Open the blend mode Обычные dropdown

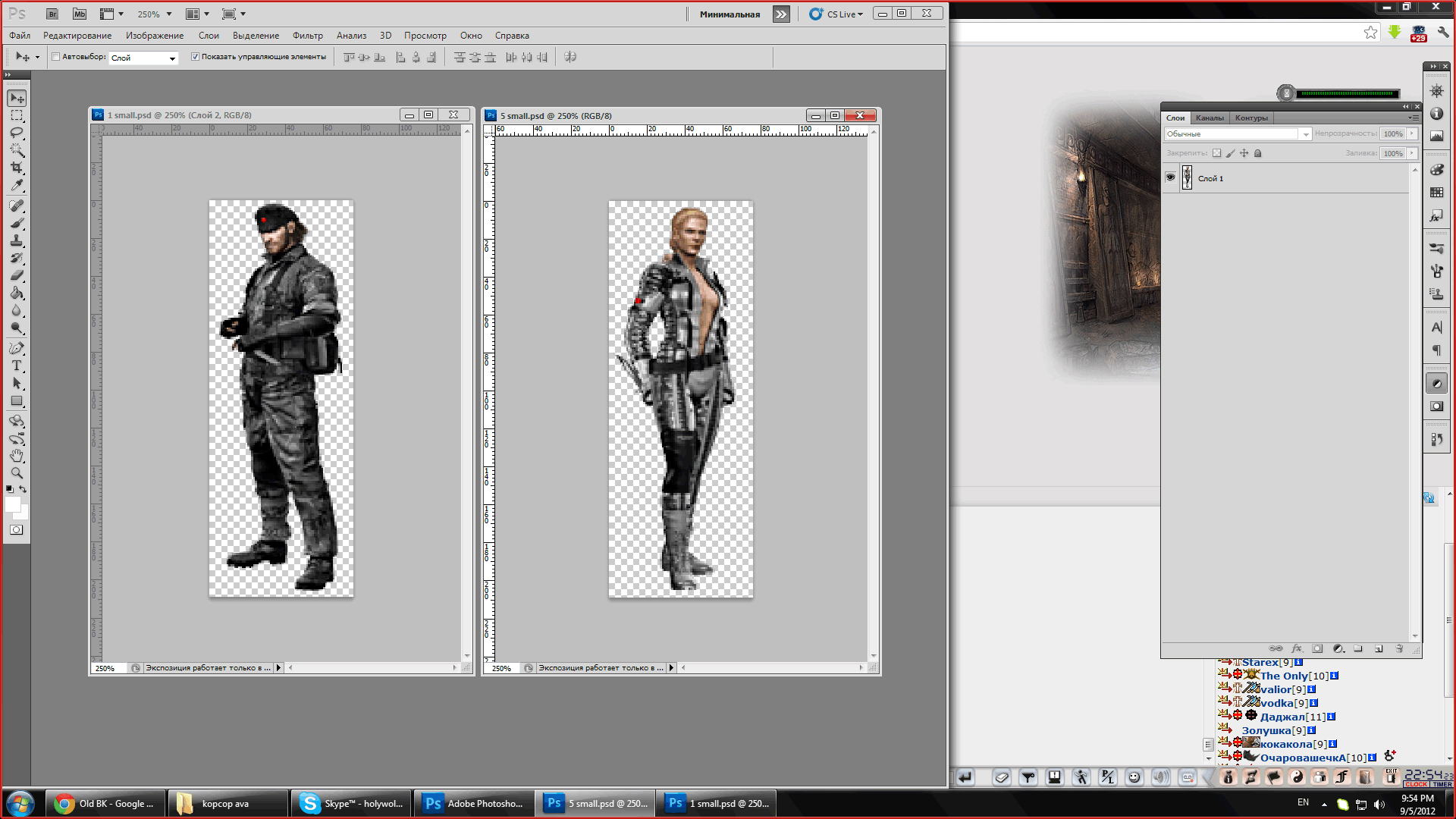click(1238, 133)
